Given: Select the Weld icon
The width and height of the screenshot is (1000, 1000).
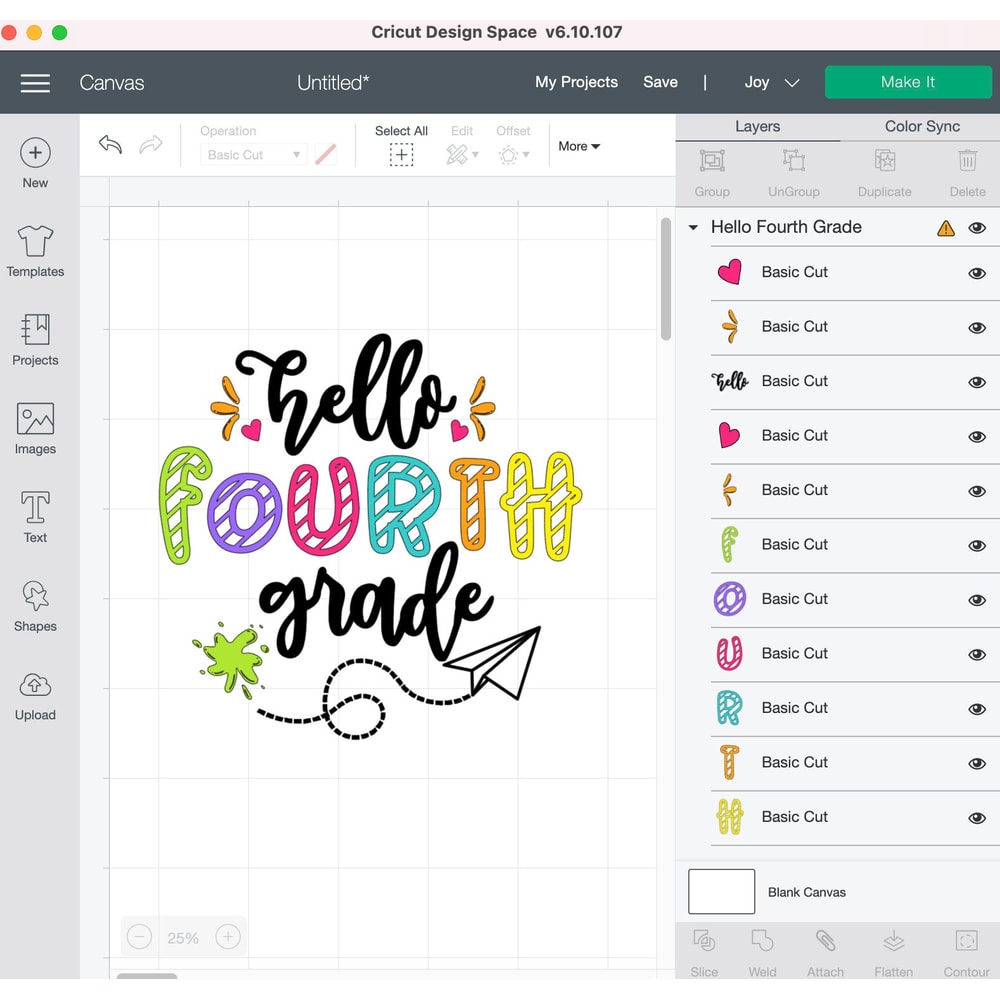Looking at the screenshot, I should point(763,948).
